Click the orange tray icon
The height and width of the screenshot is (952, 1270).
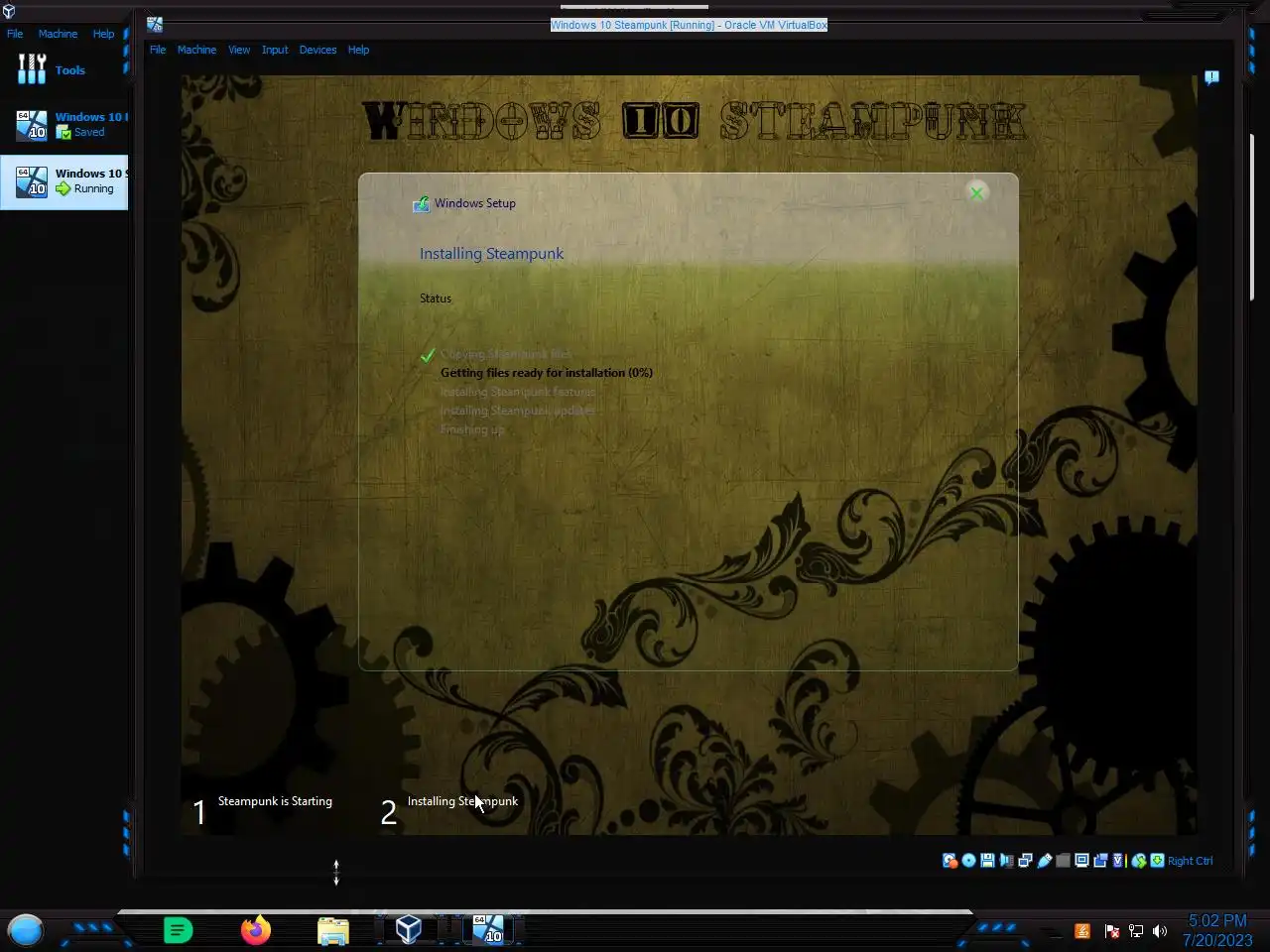1082,931
